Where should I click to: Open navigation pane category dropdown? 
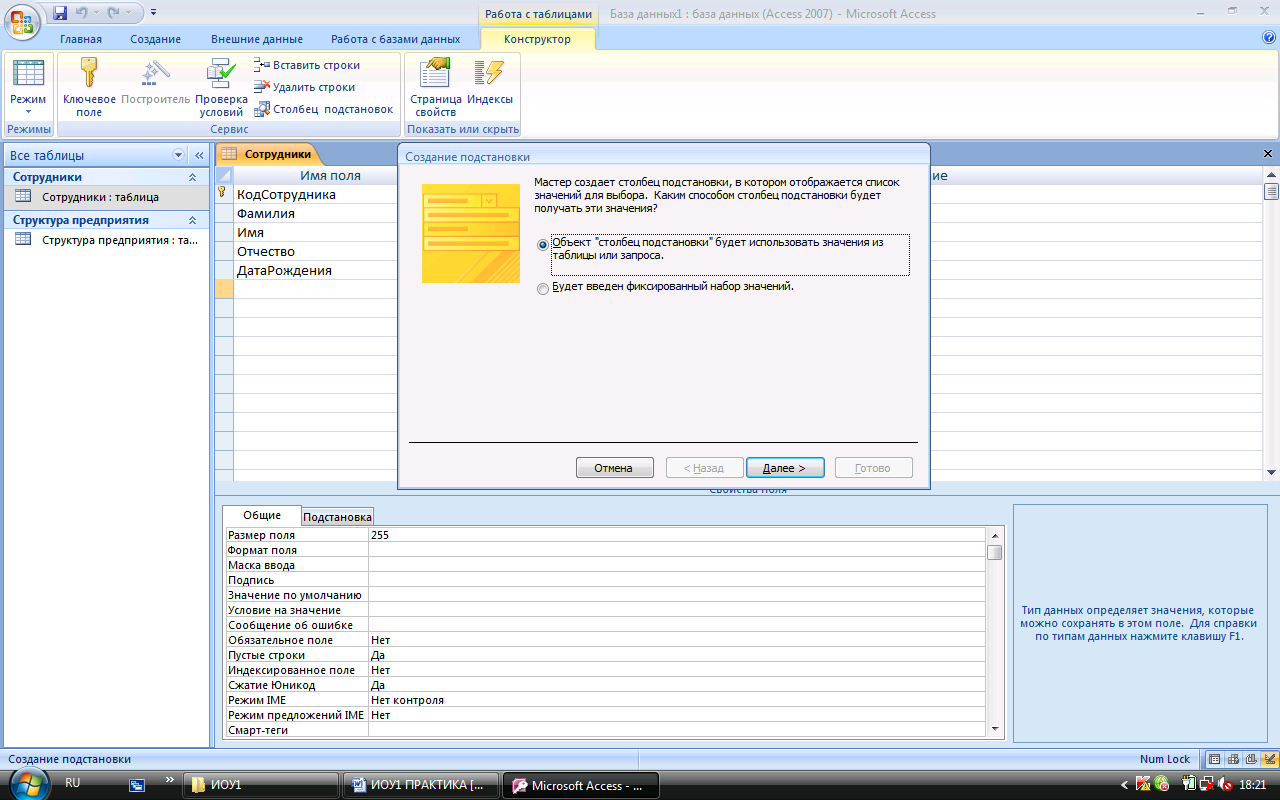tap(179, 155)
